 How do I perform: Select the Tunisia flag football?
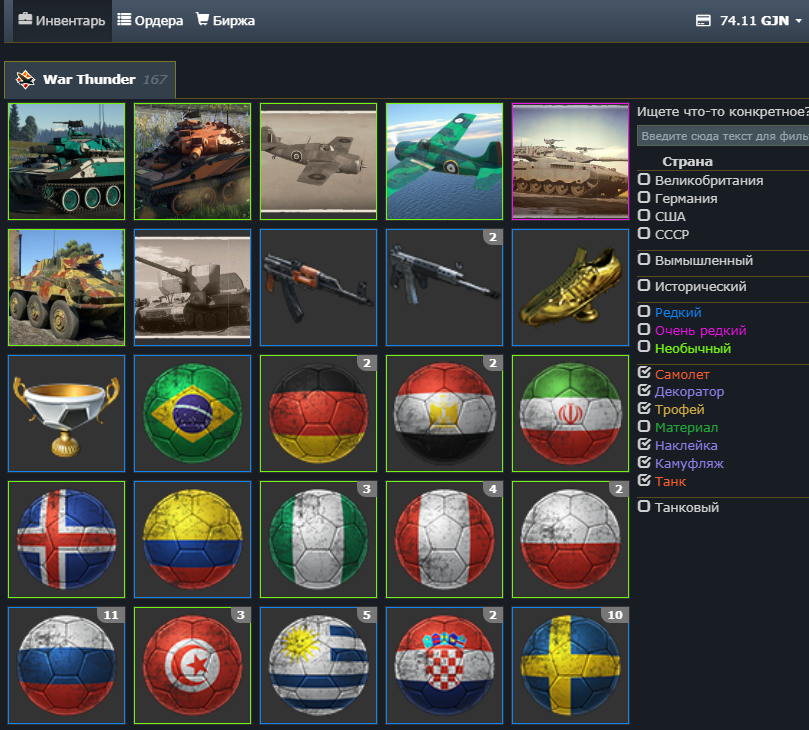click(192, 665)
